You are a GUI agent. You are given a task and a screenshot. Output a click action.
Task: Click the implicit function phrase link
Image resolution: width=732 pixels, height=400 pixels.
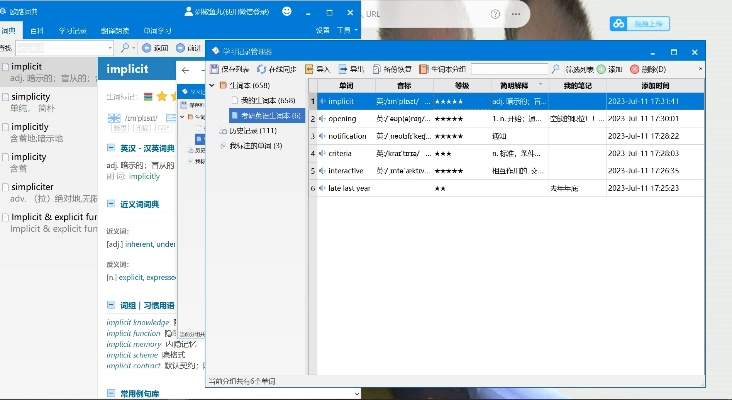coord(134,333)
